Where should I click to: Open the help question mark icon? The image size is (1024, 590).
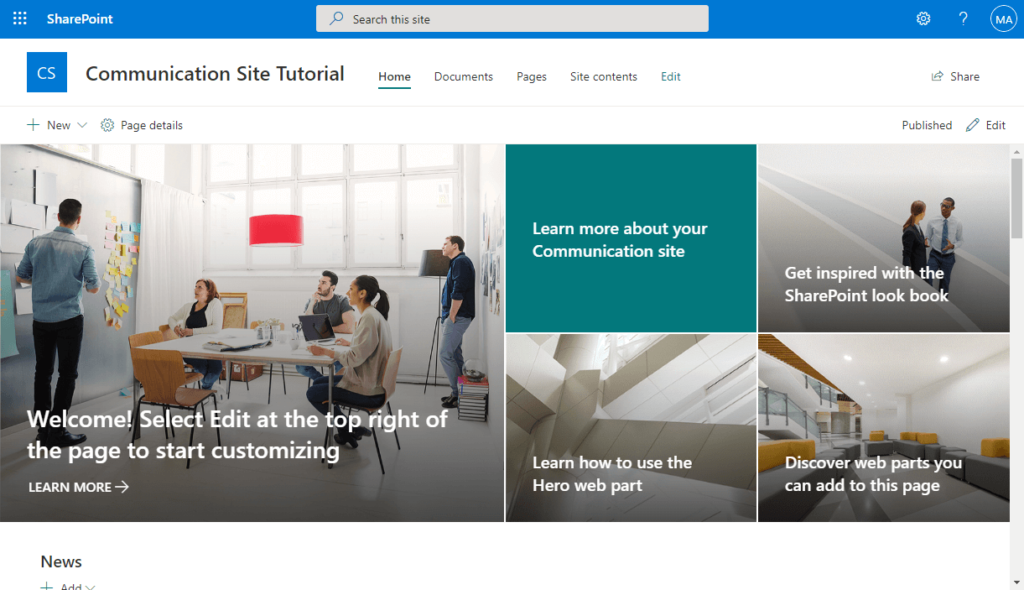tap(963, 19)
